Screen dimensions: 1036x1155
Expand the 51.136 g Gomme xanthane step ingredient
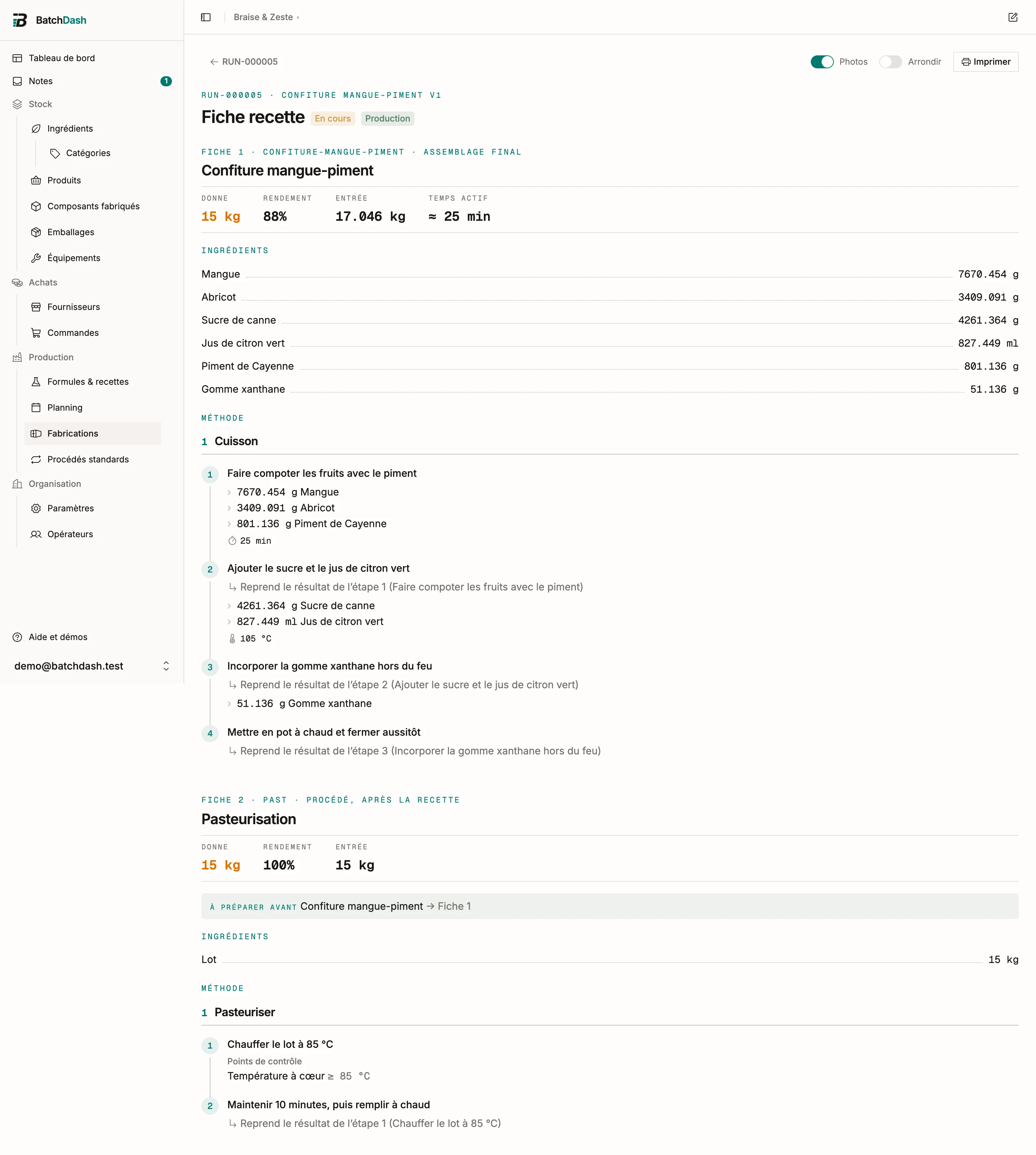(230, 704)
